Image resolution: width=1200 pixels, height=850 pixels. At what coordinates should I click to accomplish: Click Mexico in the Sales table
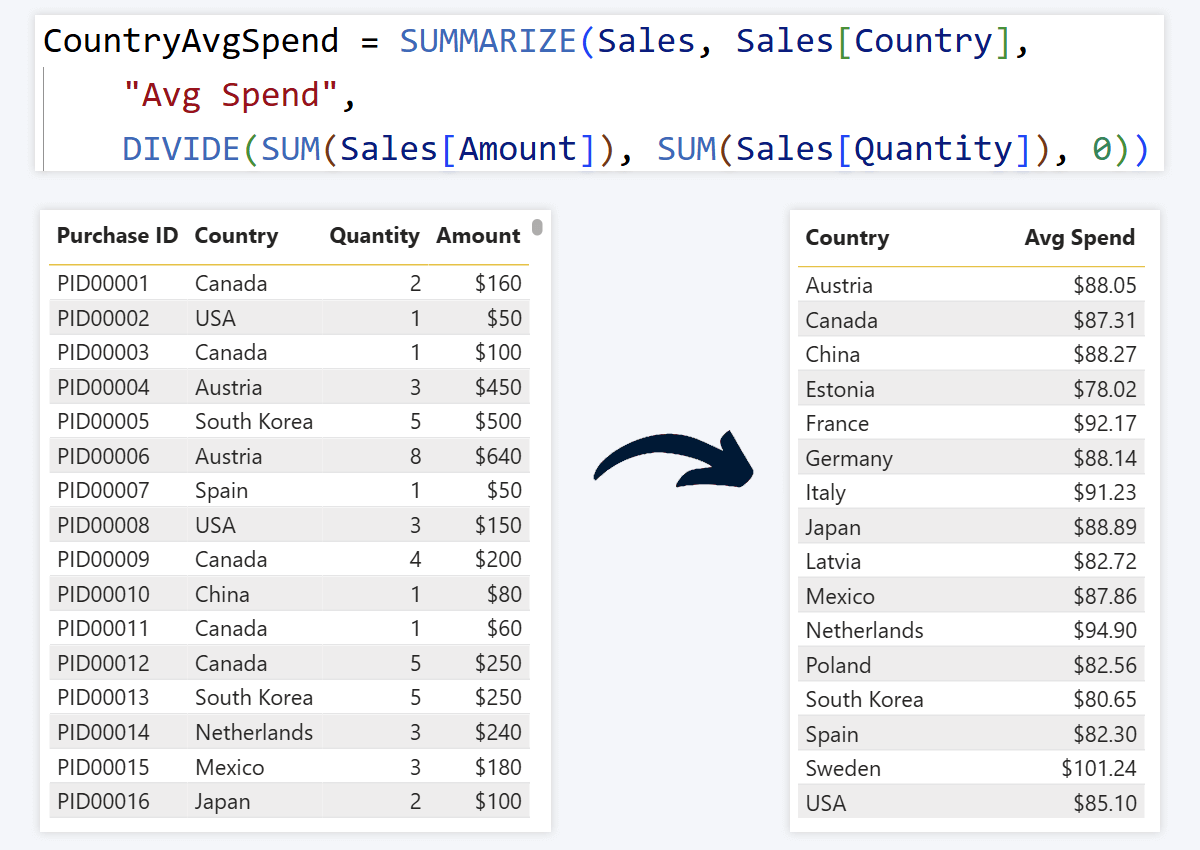(x=230, y=767)
